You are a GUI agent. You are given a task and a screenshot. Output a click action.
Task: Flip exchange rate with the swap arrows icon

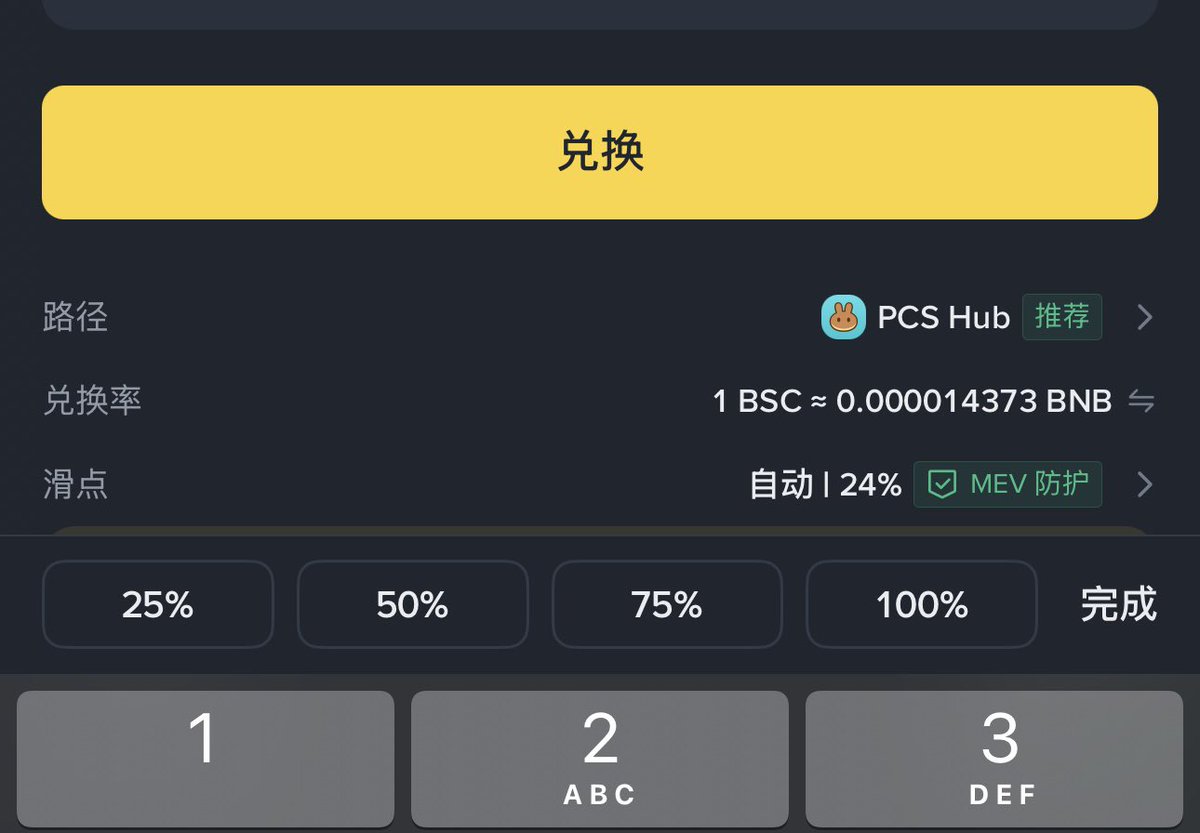[1141, 402]
